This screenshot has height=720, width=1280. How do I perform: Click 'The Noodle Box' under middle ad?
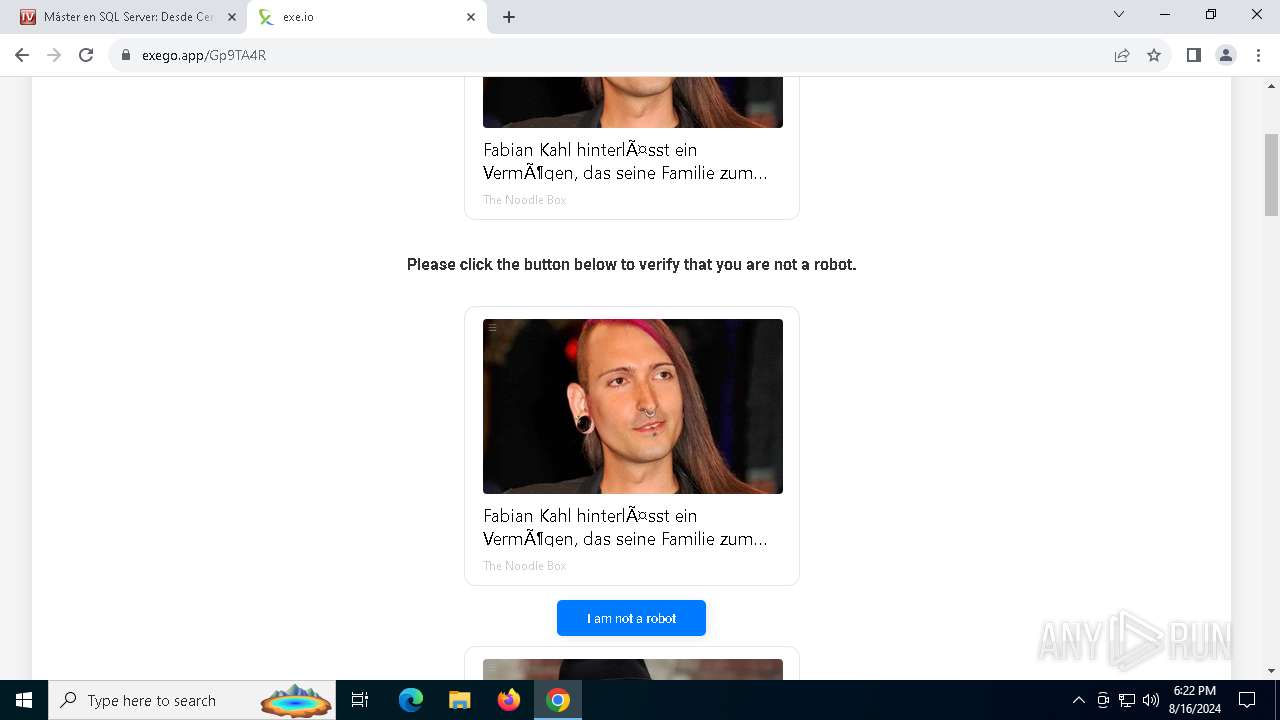[524, 566]
